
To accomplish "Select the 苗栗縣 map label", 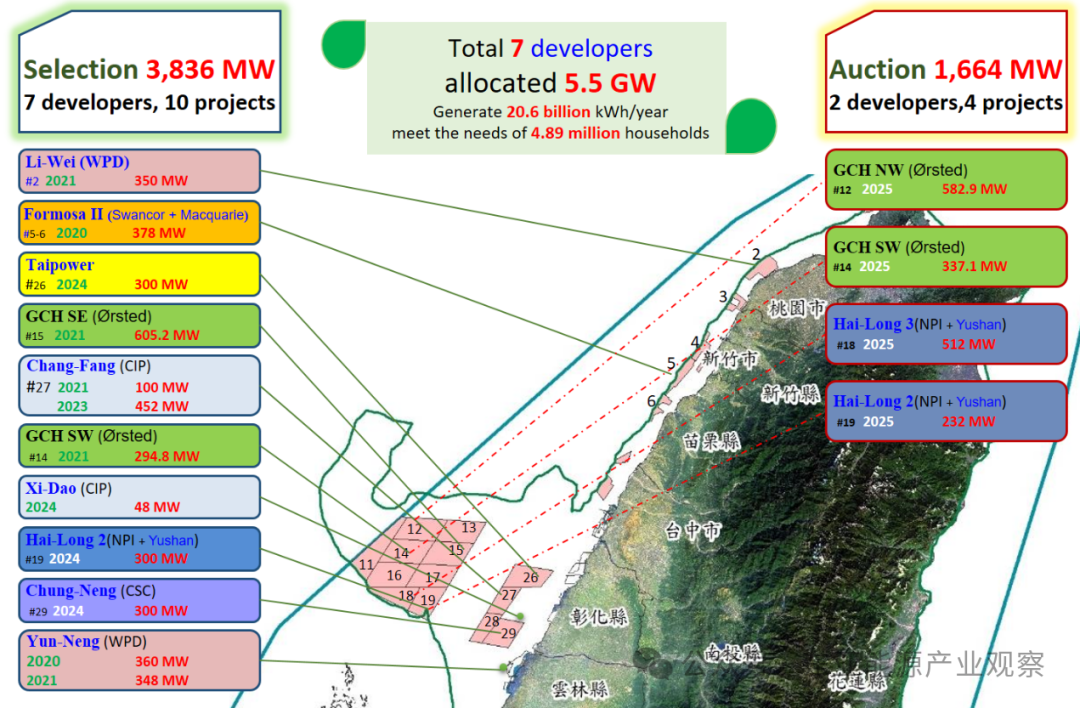I will point(712,441).
